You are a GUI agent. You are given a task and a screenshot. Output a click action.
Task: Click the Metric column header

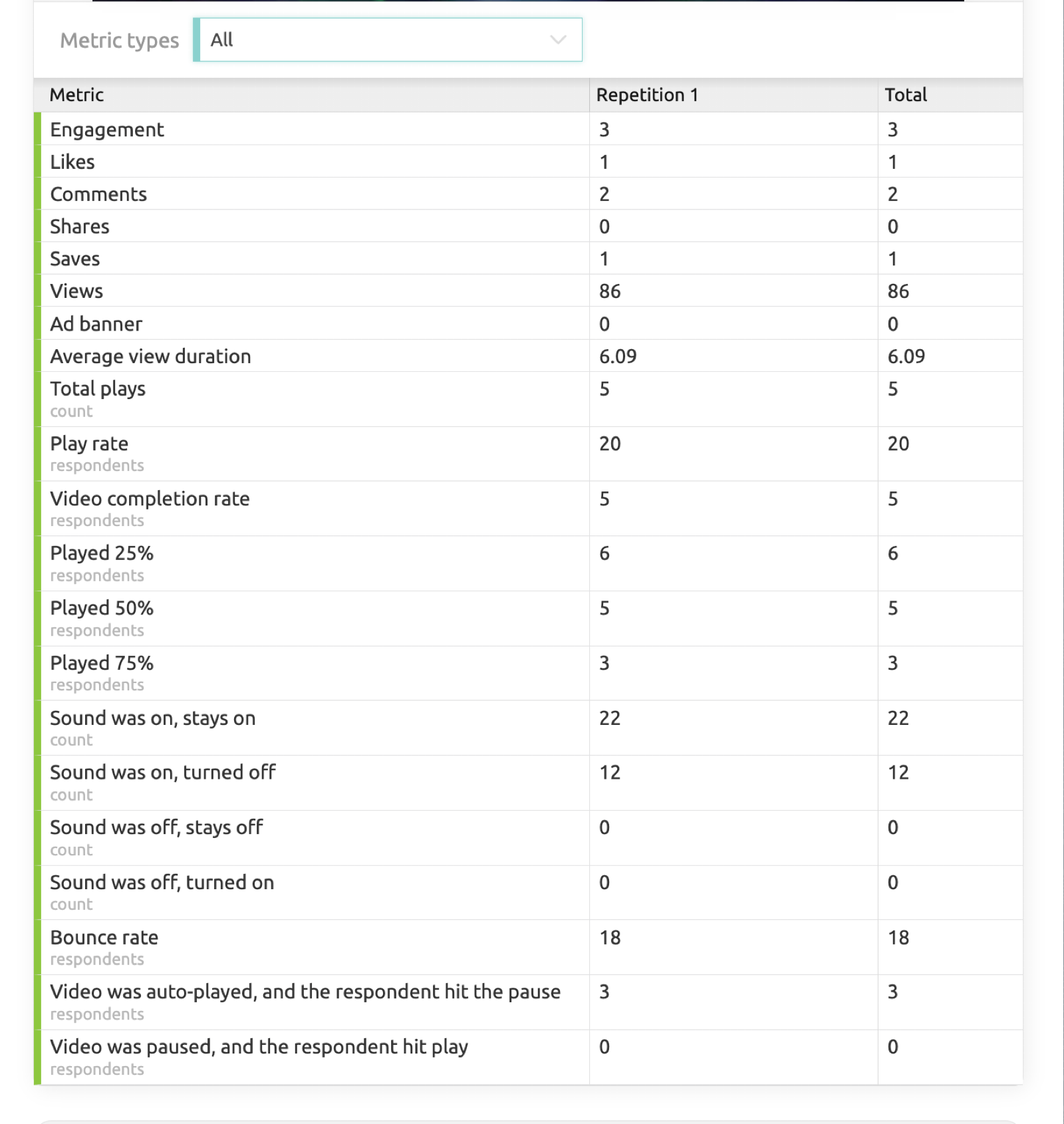77,95
